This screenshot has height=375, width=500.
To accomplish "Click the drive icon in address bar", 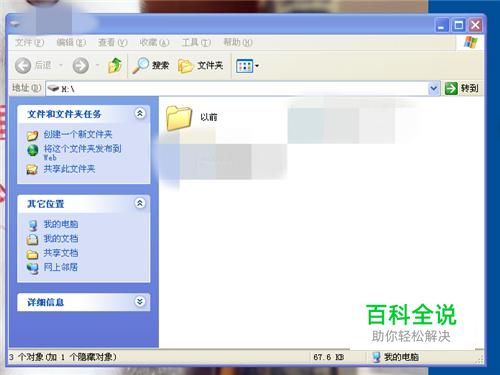I will pos(53,88).
